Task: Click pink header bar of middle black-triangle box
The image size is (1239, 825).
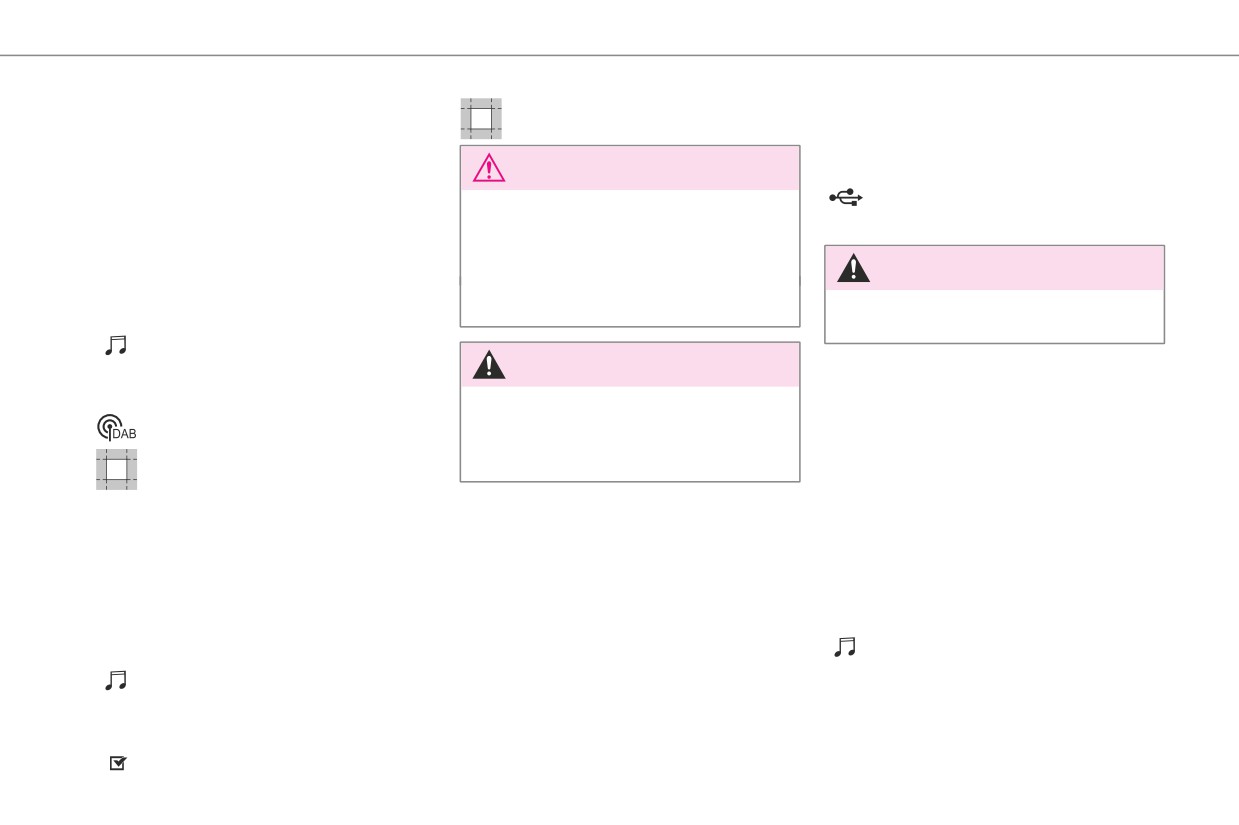Action: pos(630,365)
